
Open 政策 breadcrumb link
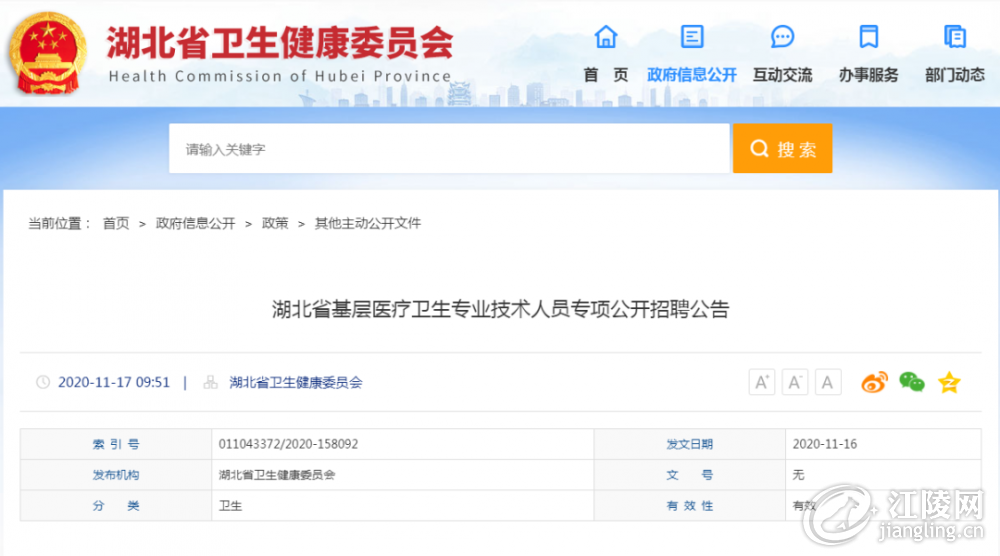coord(275,223)
